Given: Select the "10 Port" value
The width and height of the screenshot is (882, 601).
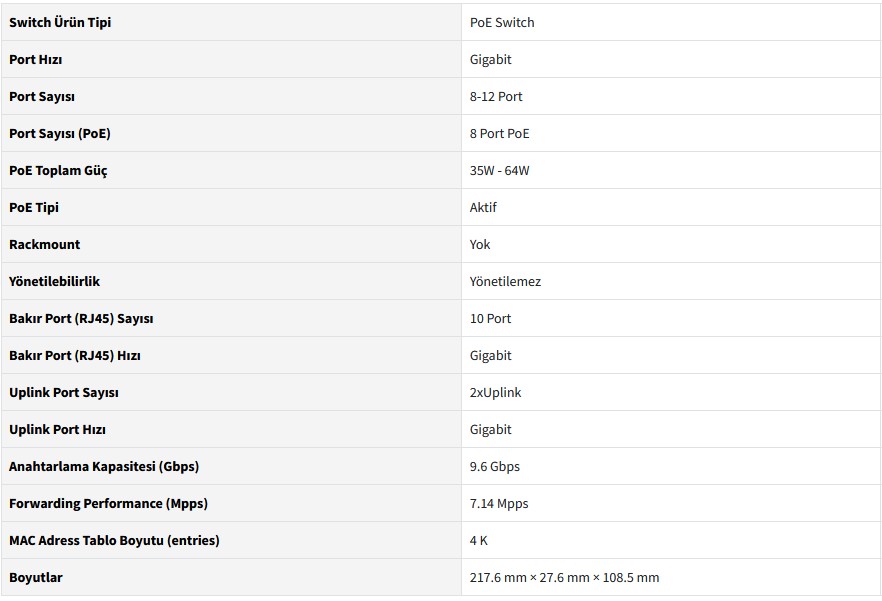Looking at the screenshot, I should [x=490, y=318].
